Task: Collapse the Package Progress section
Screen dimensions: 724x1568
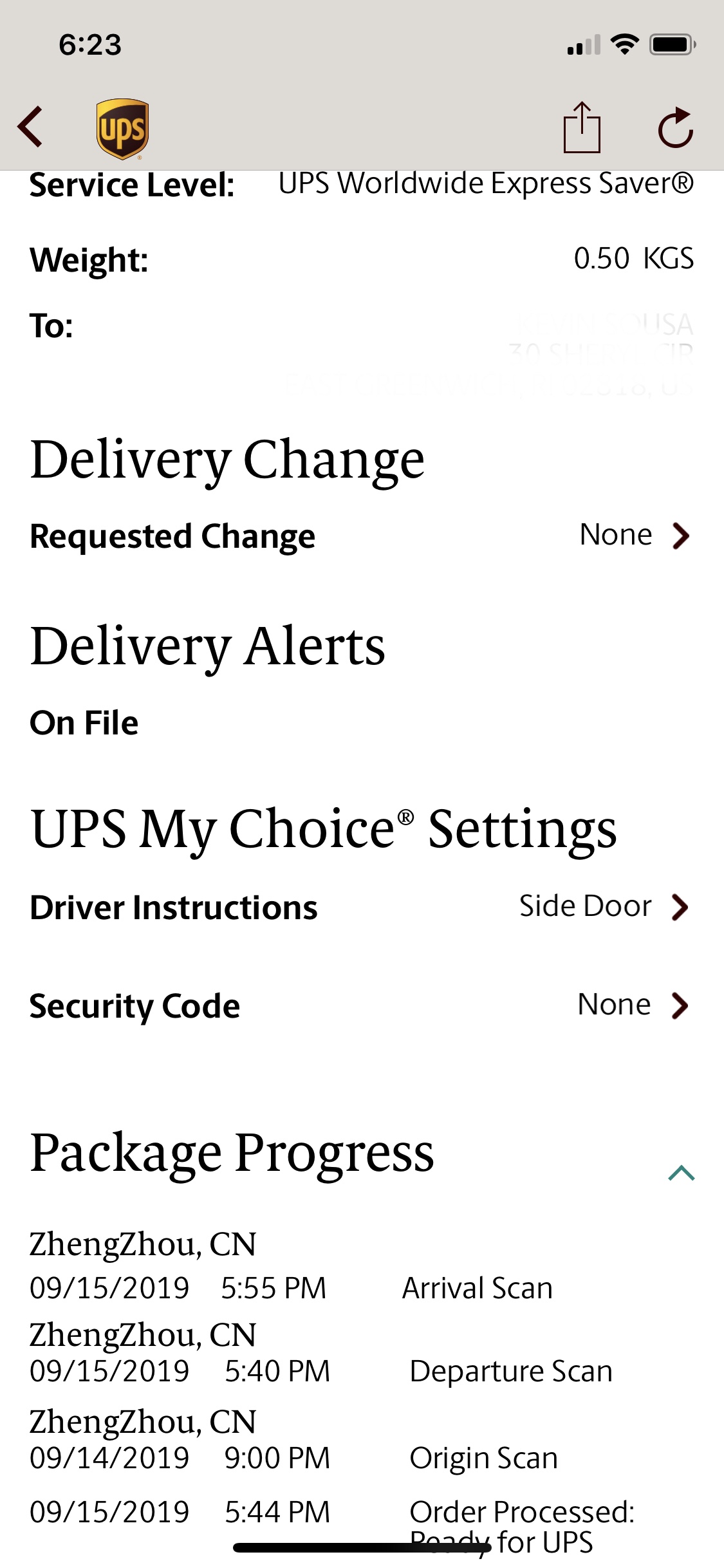Action: pos(682,1173)
